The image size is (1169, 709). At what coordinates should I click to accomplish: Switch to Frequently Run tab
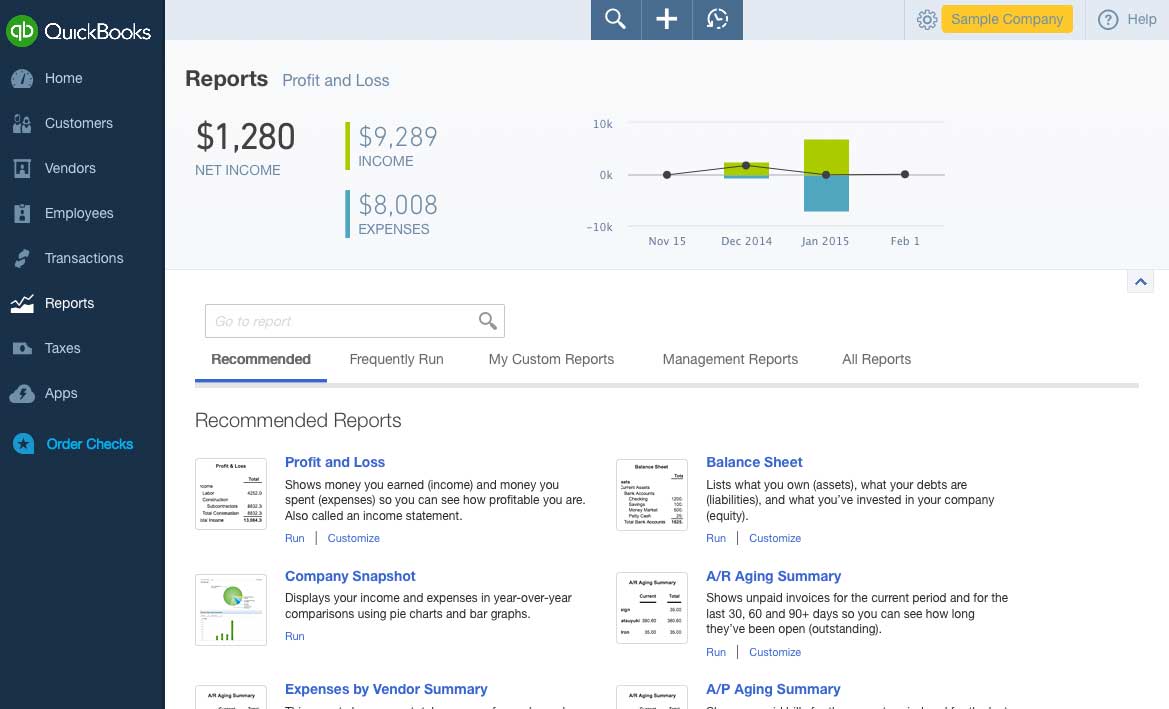[397, 359]
